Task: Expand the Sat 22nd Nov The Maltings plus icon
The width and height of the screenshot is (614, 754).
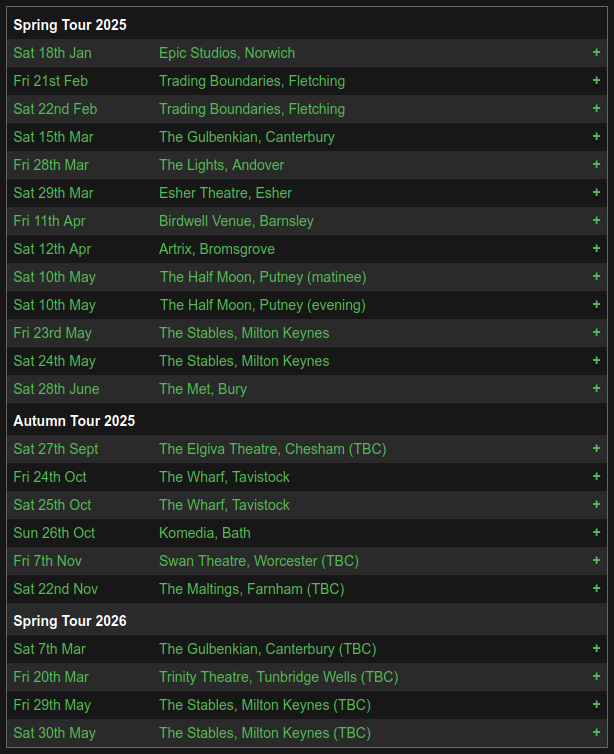Action: 596,588
